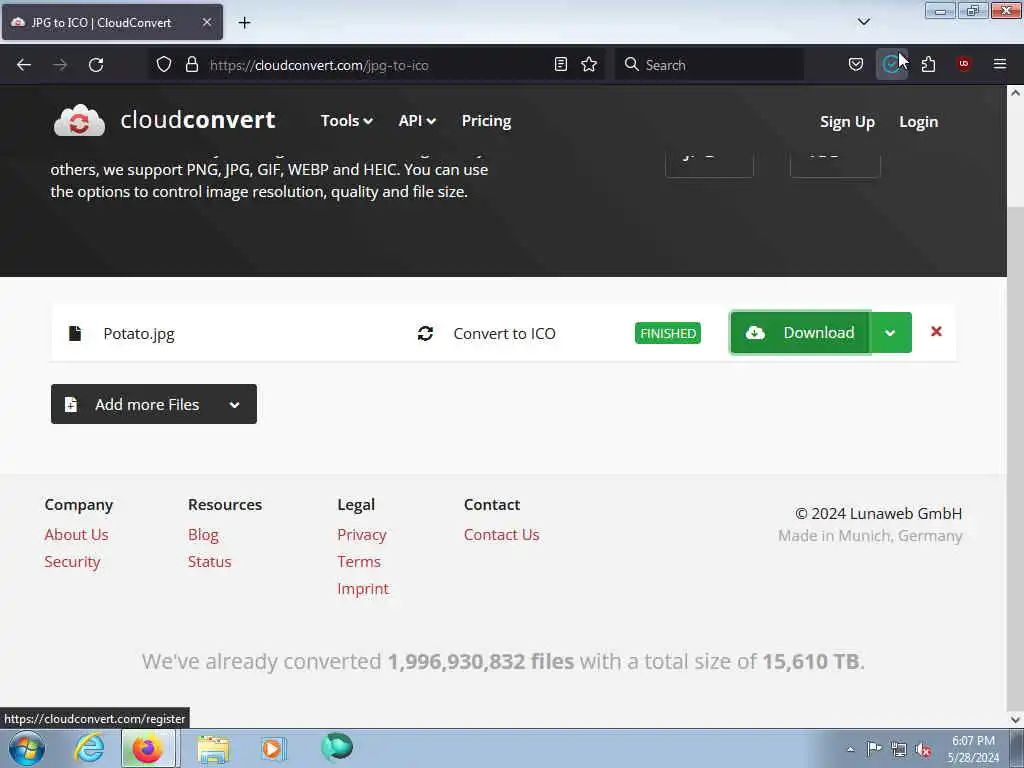Click the cloudconvert.com URL address field
1024x768 pixels.
[x=376, y=65]
